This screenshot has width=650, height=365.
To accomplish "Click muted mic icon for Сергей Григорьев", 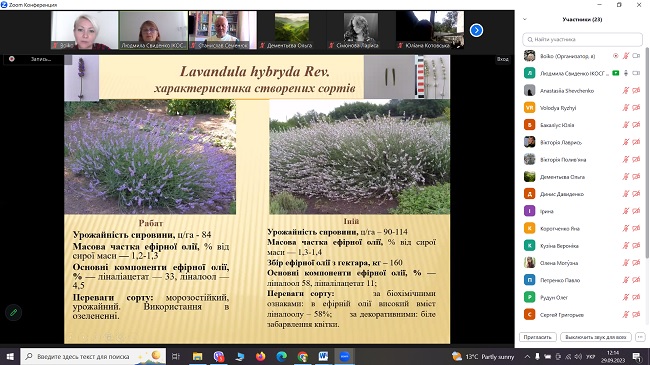I will click(x=626, y=314).
